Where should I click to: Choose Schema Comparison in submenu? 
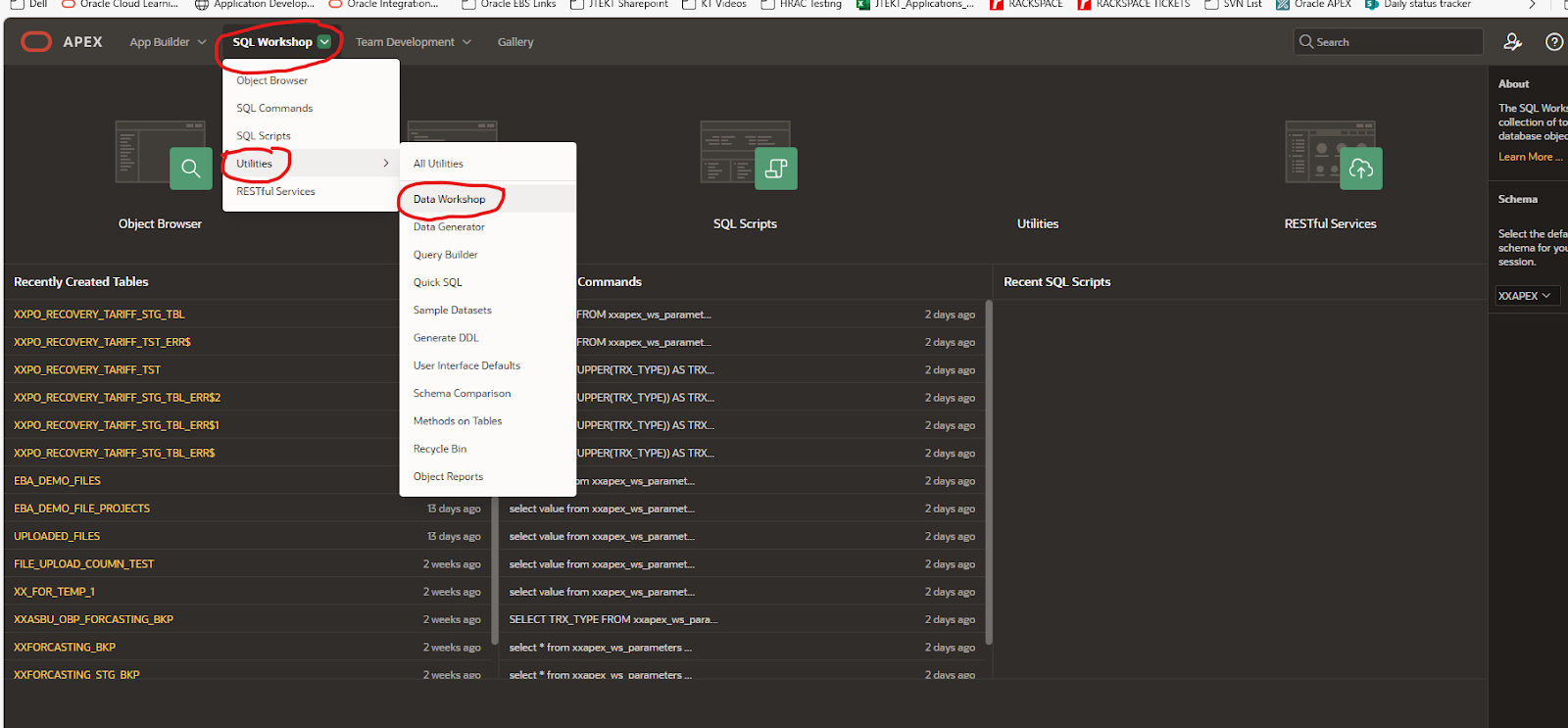[x=462, y=393]
